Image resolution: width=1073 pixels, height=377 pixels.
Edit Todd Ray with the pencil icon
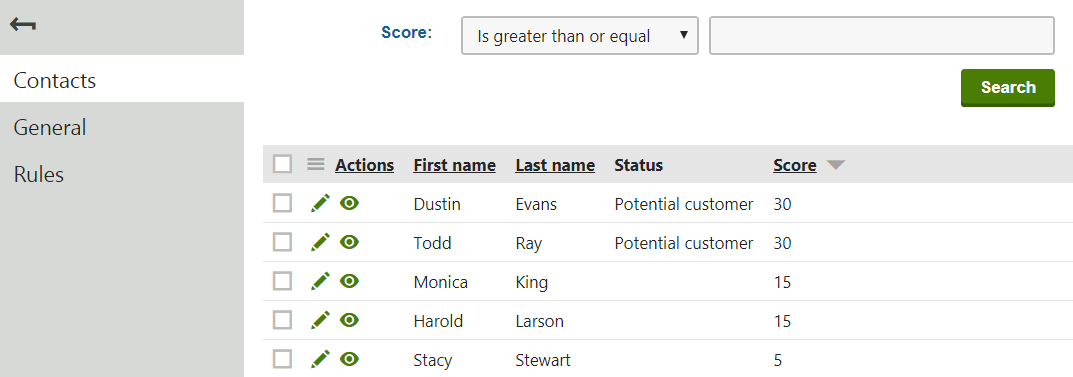point(320,242)
